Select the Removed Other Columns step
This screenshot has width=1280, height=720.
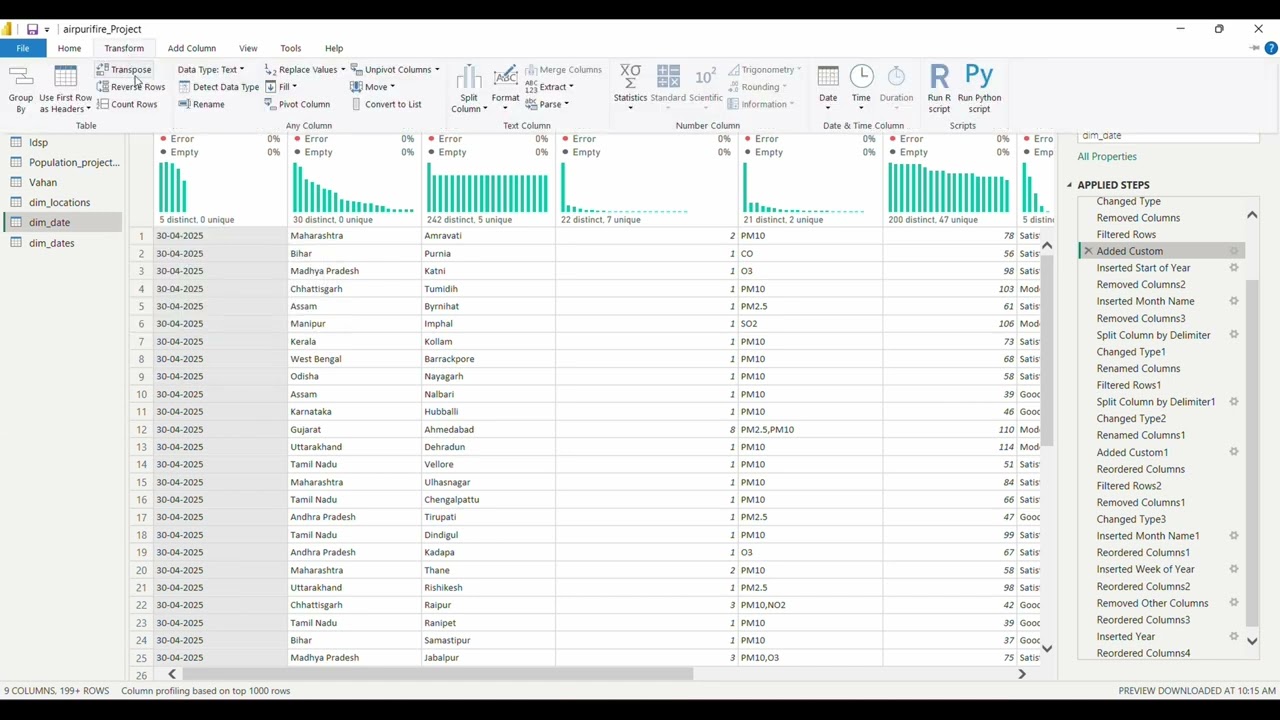[x=1152, y=603]
